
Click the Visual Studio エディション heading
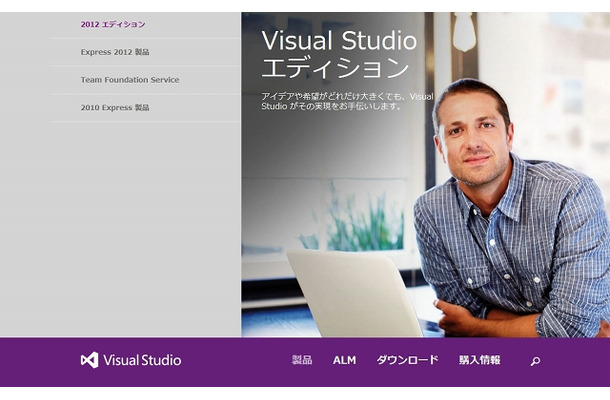click(339, 54)
